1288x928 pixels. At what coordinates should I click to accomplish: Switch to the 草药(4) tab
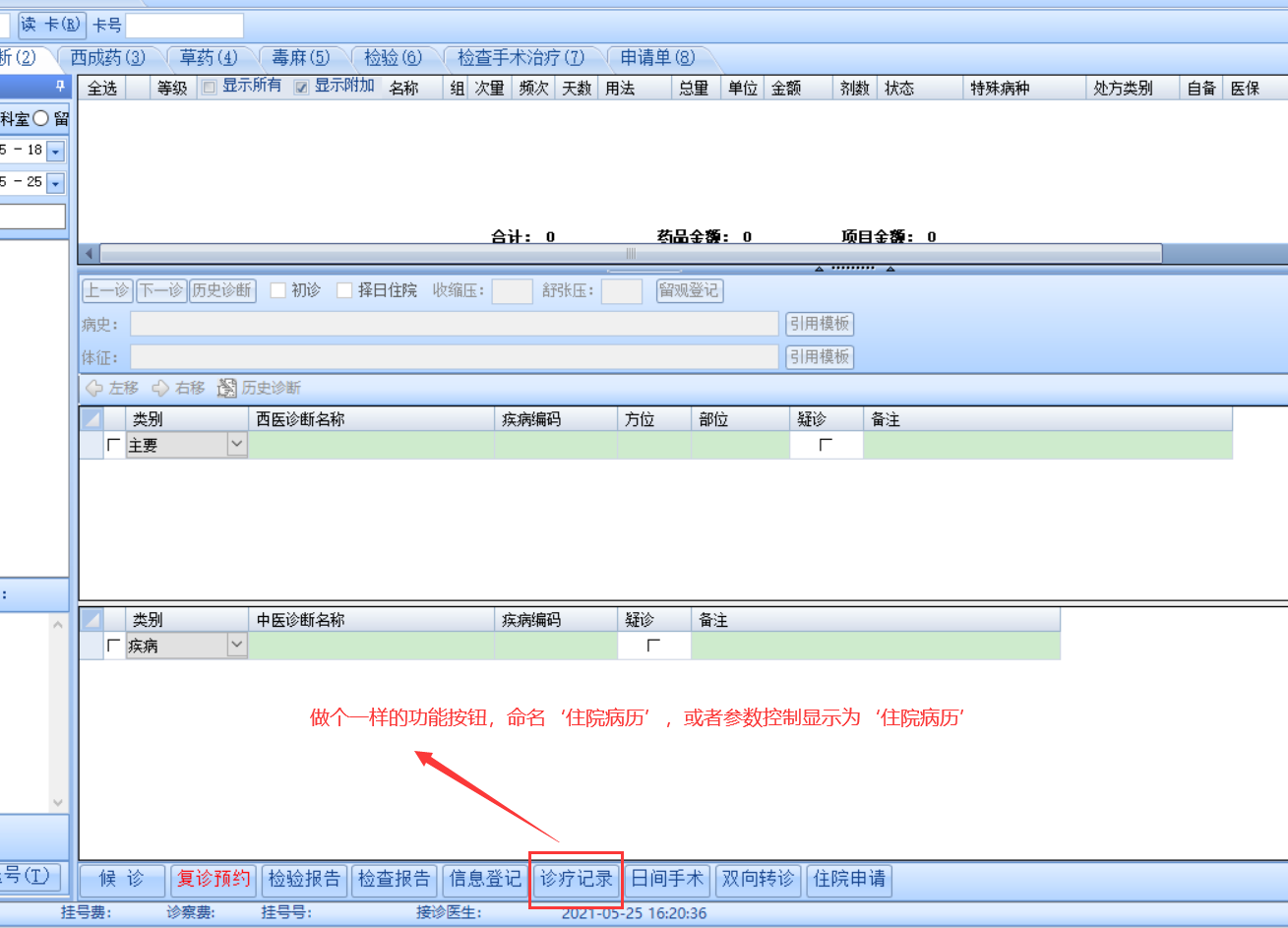coord(209,58)
